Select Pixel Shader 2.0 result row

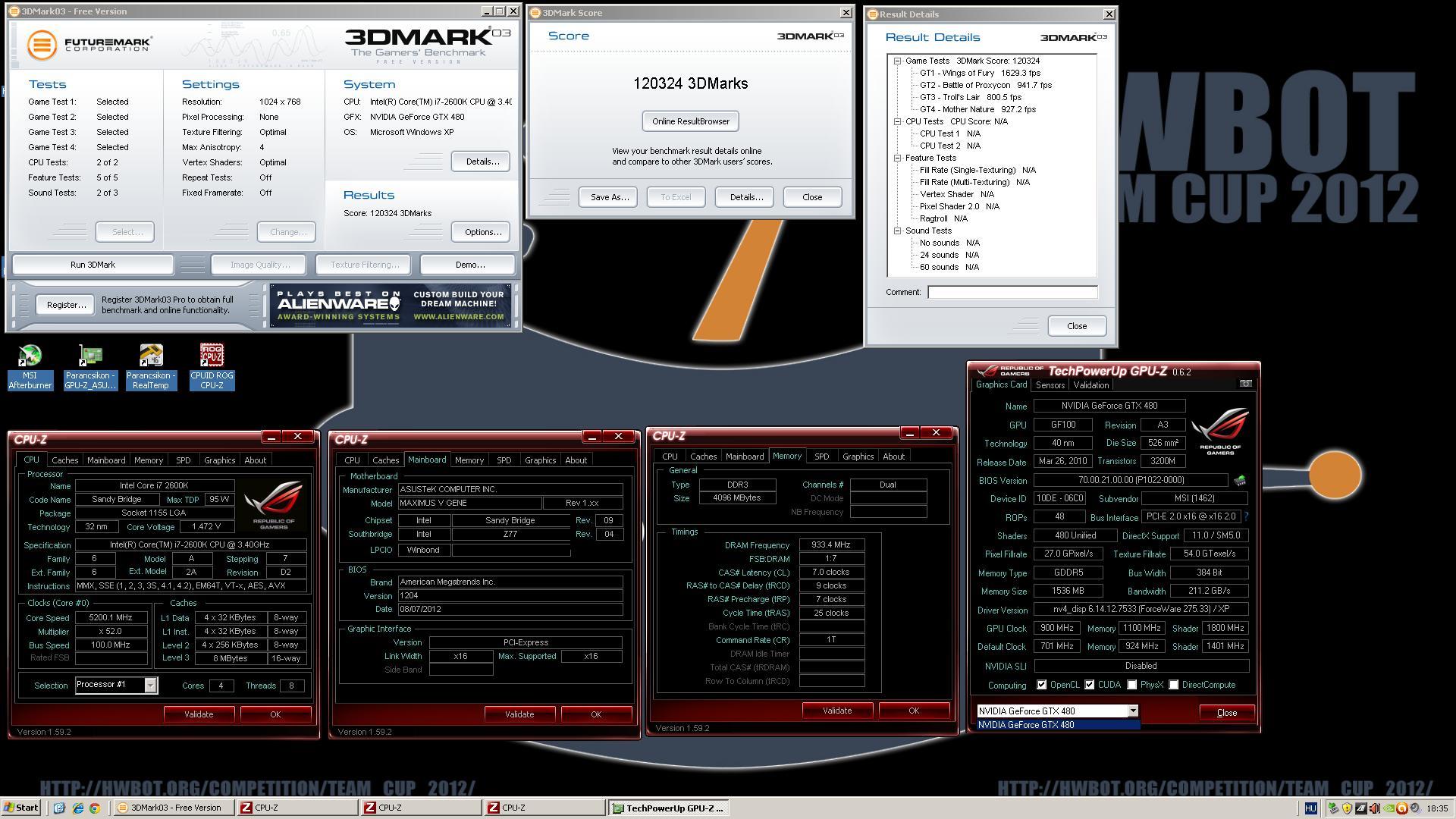click(959, 206)
